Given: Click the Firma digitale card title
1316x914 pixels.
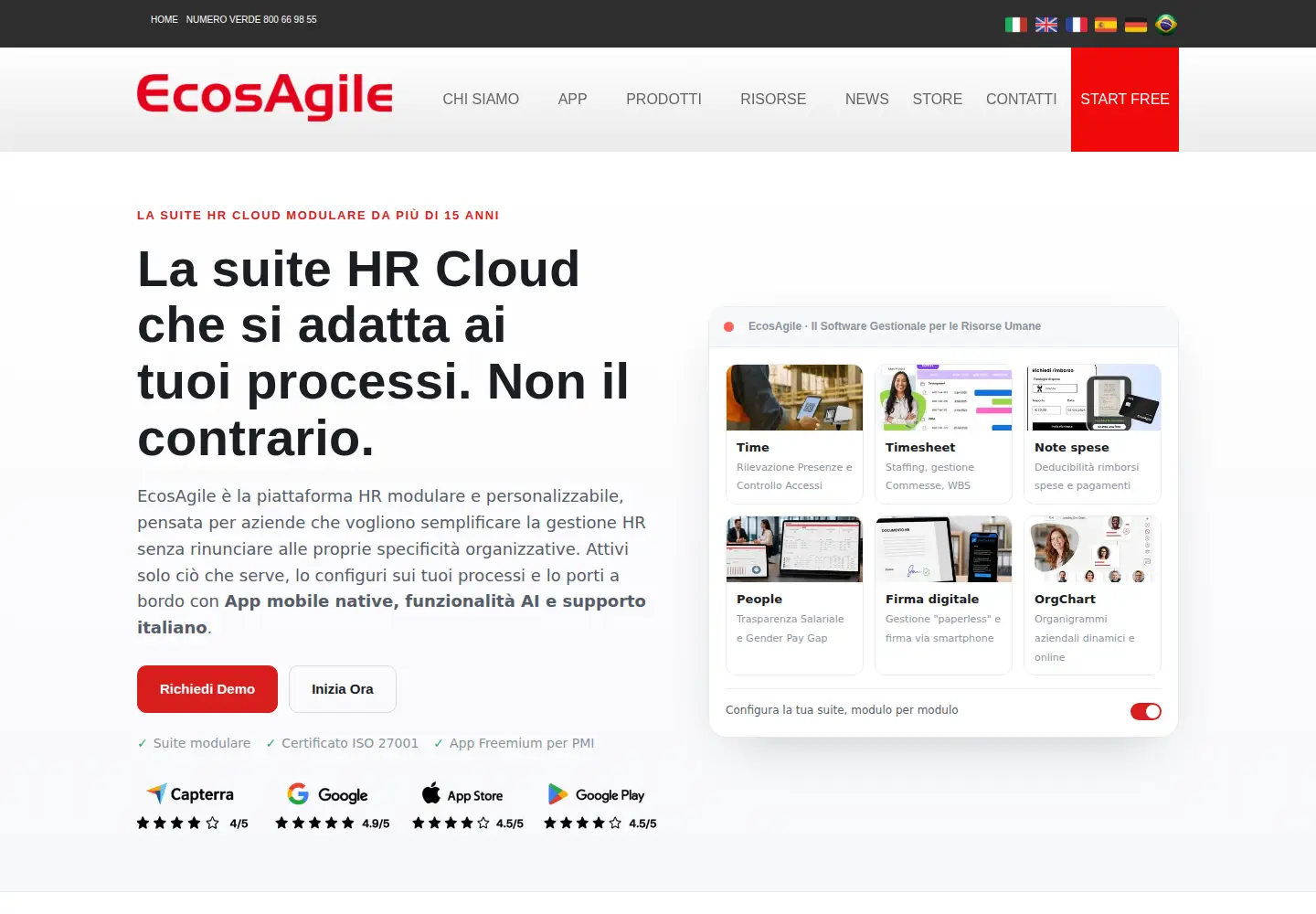Looking at the screenshot, I should pyautogui.click(x=932, y=599).
